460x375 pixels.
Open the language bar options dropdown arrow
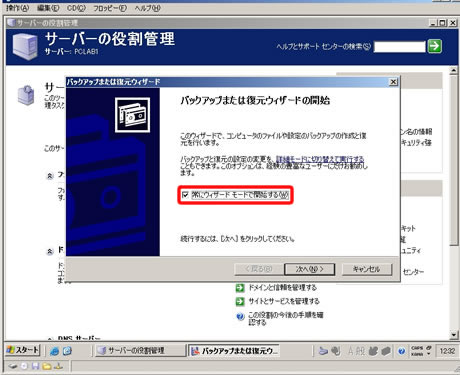(429, 354)
